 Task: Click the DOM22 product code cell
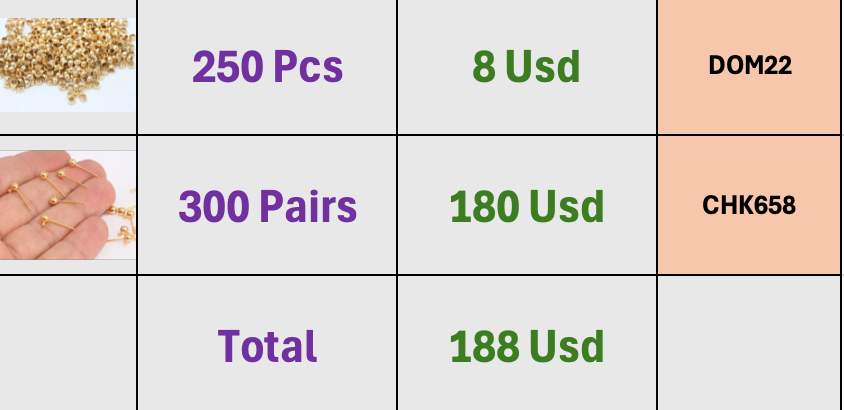click(749, 67)
